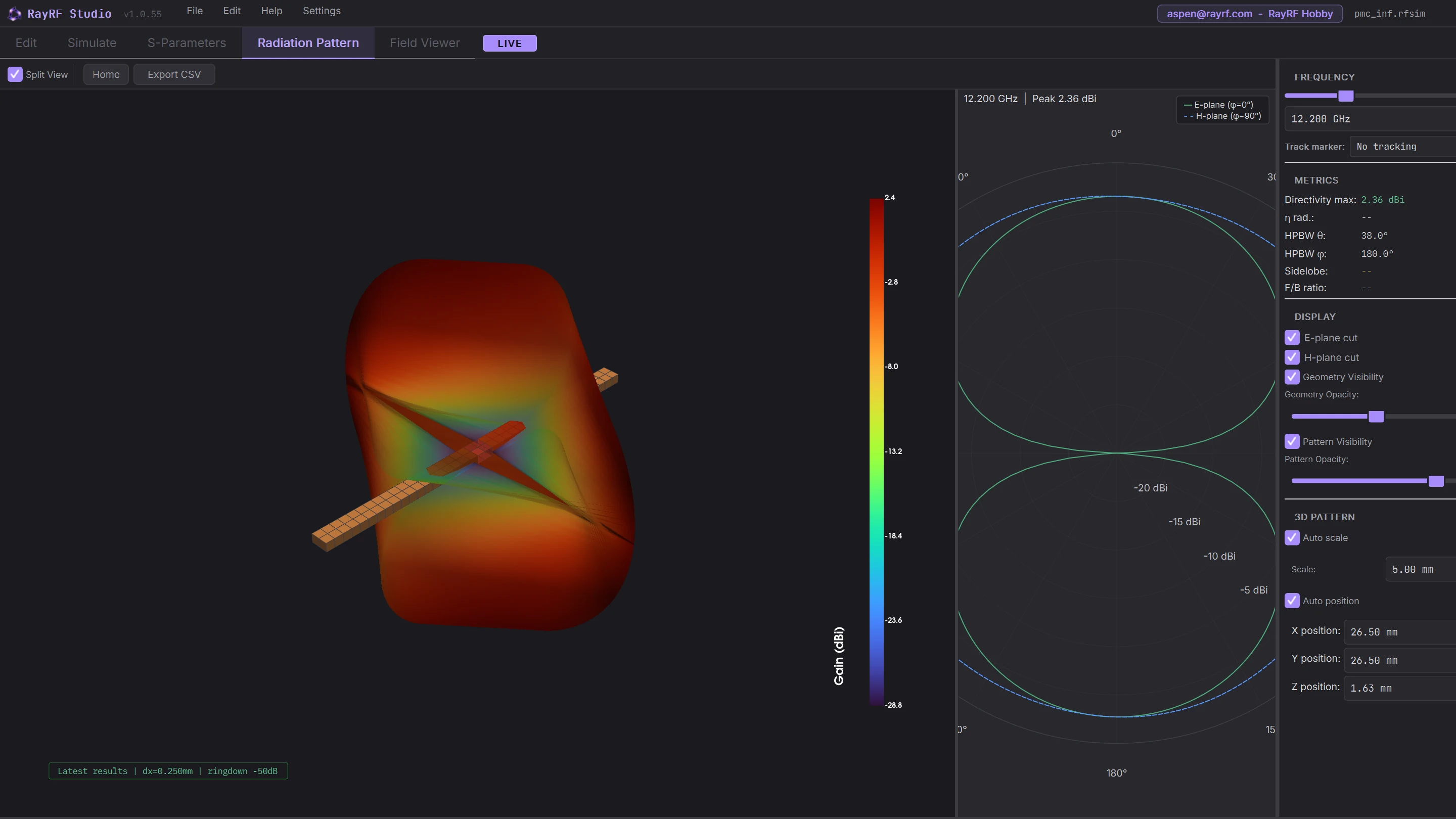Switch to the S-Parameters tab
The height and width of the screenshot is (819, 1456).
[187, 43]
